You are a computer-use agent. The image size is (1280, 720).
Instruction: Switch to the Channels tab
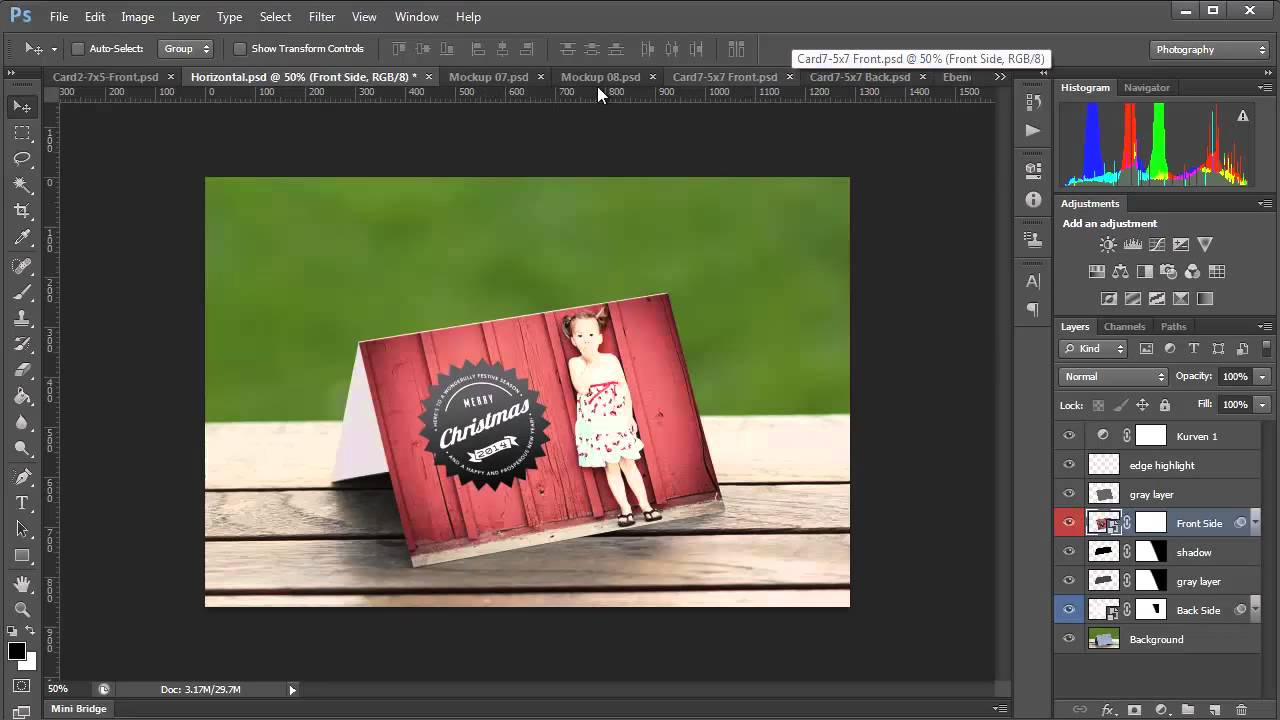1124,327
